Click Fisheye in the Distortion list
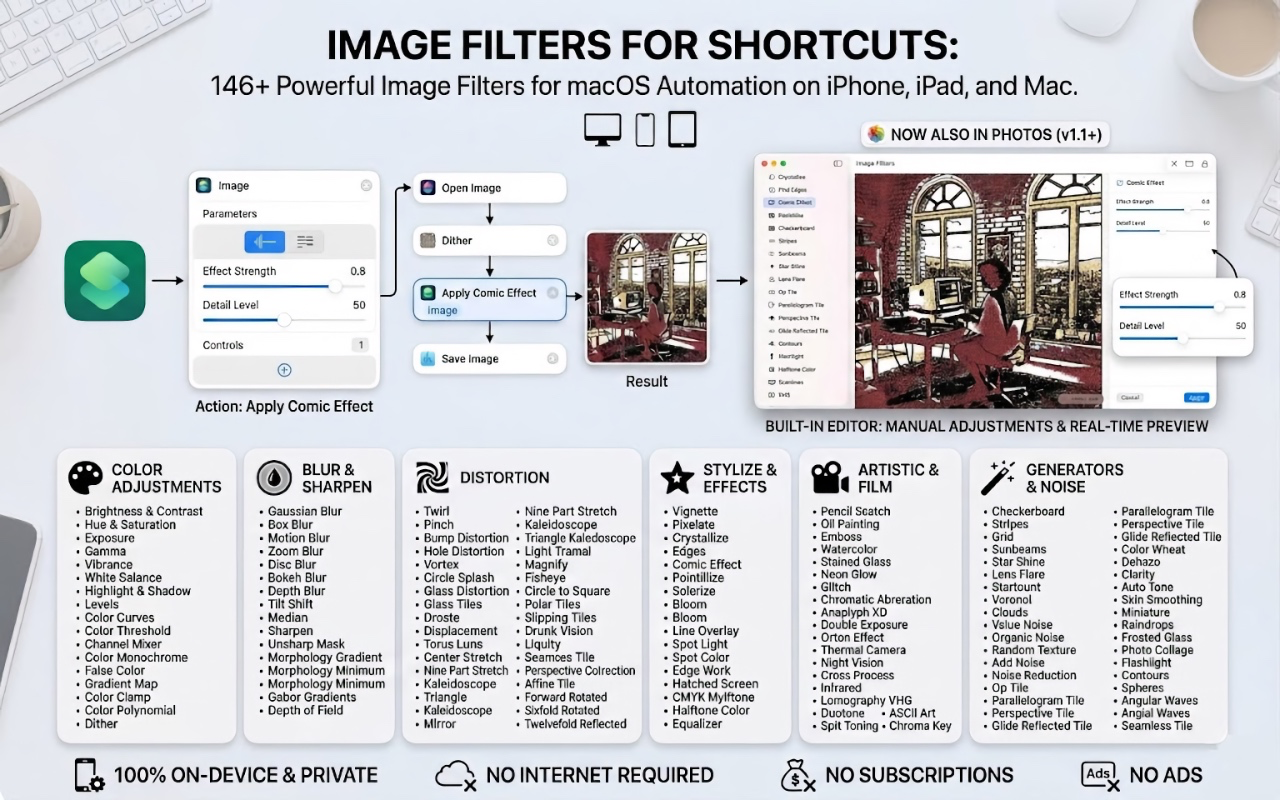 pos(545,578)
